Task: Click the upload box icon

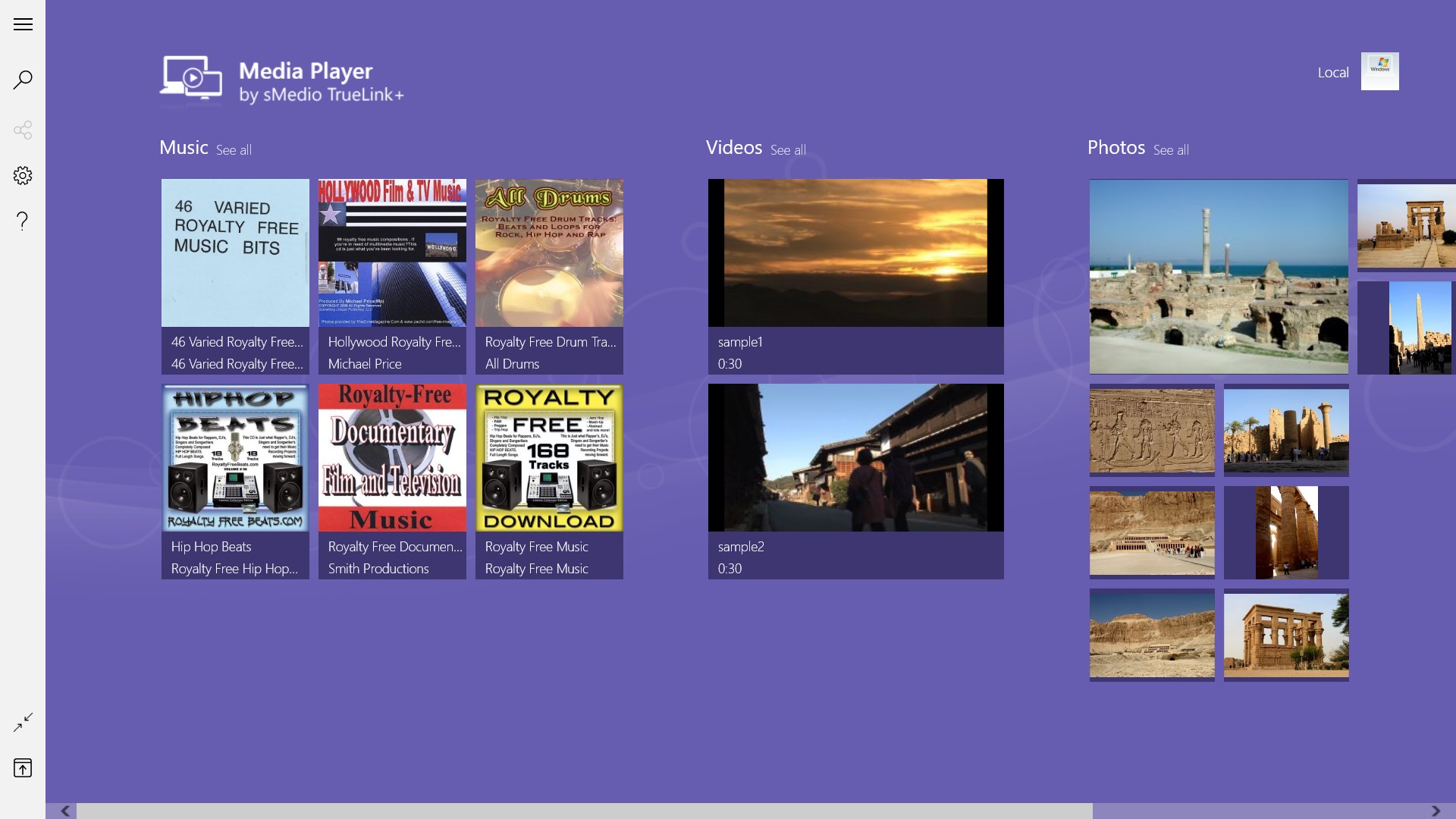Action: pyautogui.click(x=23, y=767)
